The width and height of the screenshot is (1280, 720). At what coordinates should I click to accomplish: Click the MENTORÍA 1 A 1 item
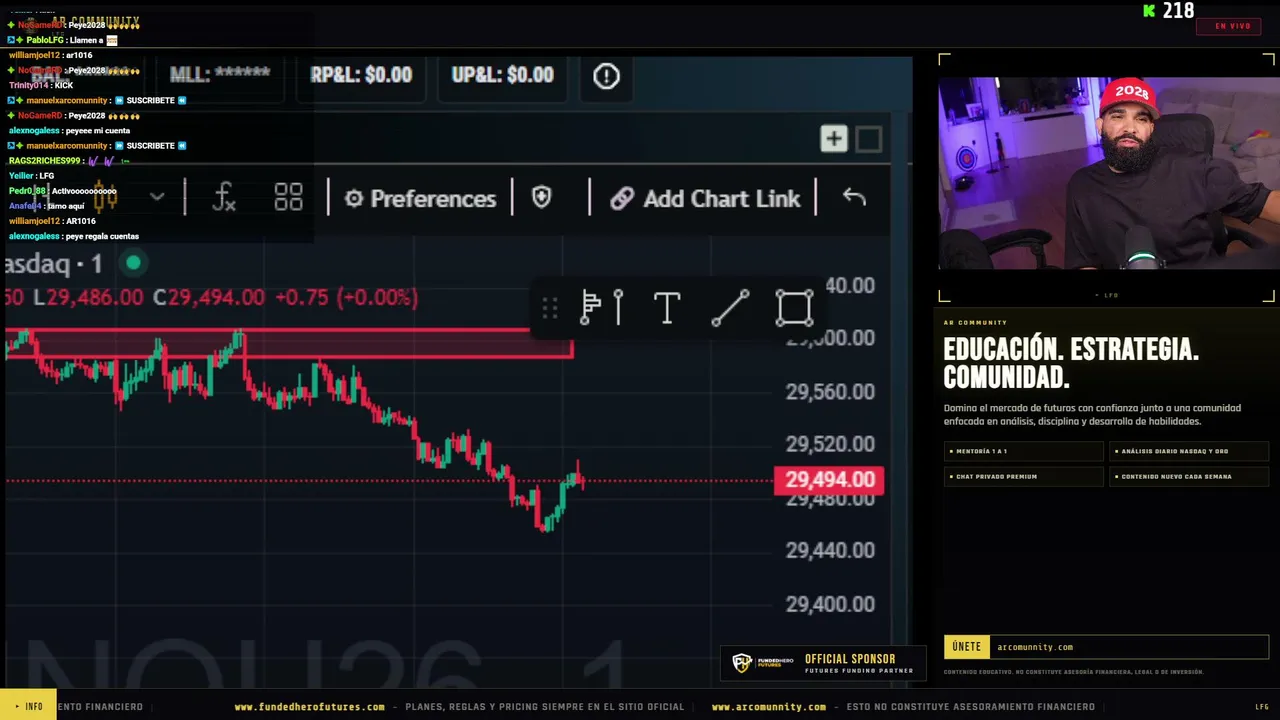pos(1023,452)
